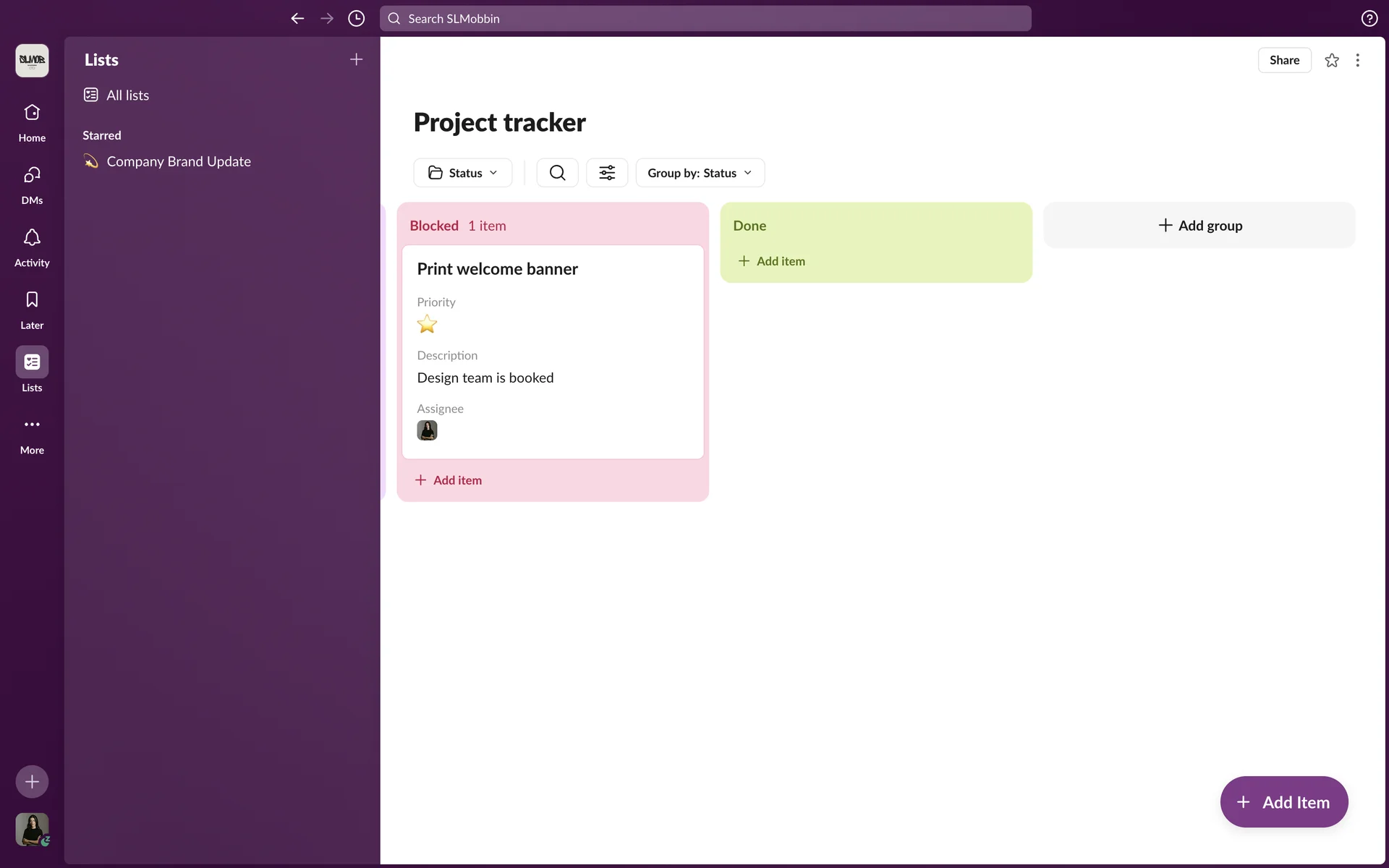Open the Company Brand Update list
Viewport: 1389px width, 868px height.
pos(179,161)
